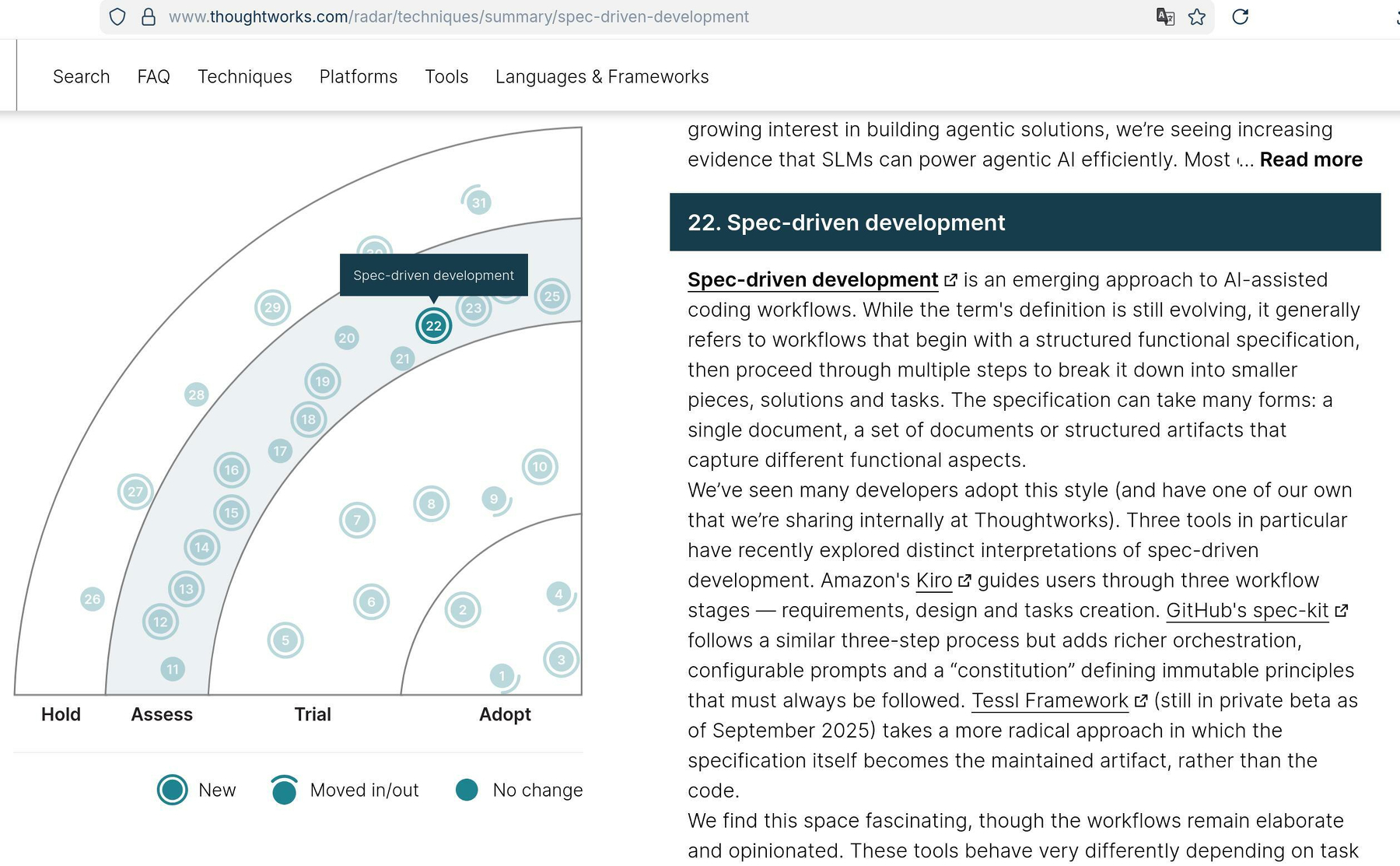The image size is (1400, 866).
Task: Reload the page with the refresh icon
Action: click(1241, 17)
